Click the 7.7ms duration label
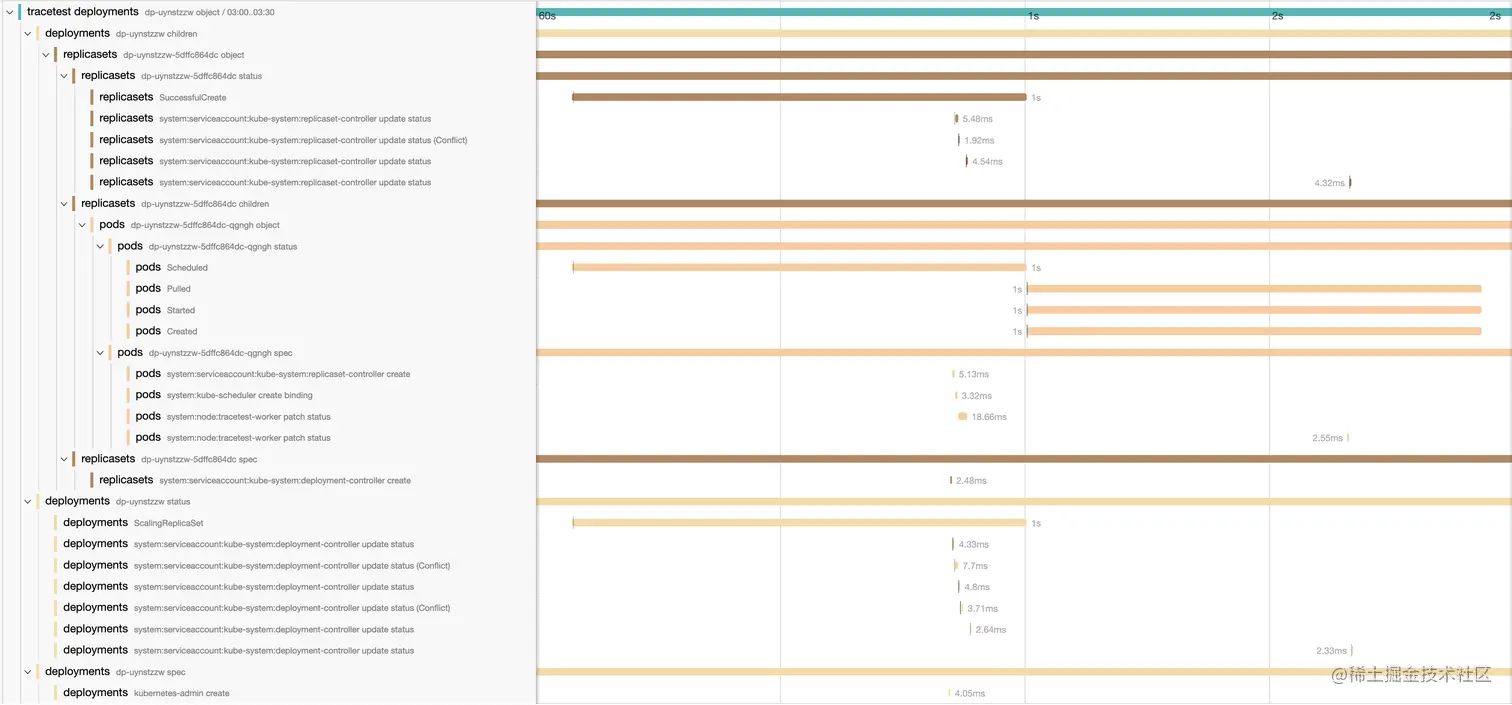The image size is (1512, 705). pos(975,566)
